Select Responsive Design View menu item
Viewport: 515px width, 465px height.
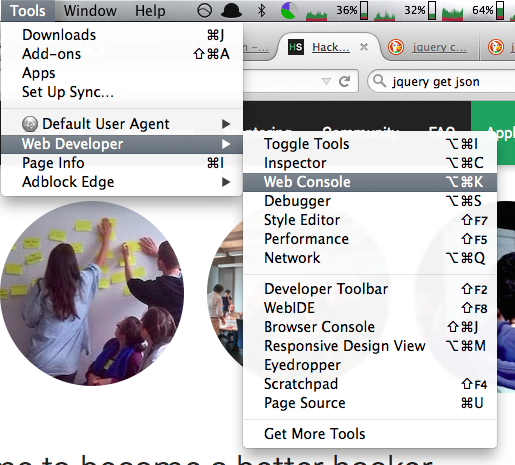(x=370, y=346)
